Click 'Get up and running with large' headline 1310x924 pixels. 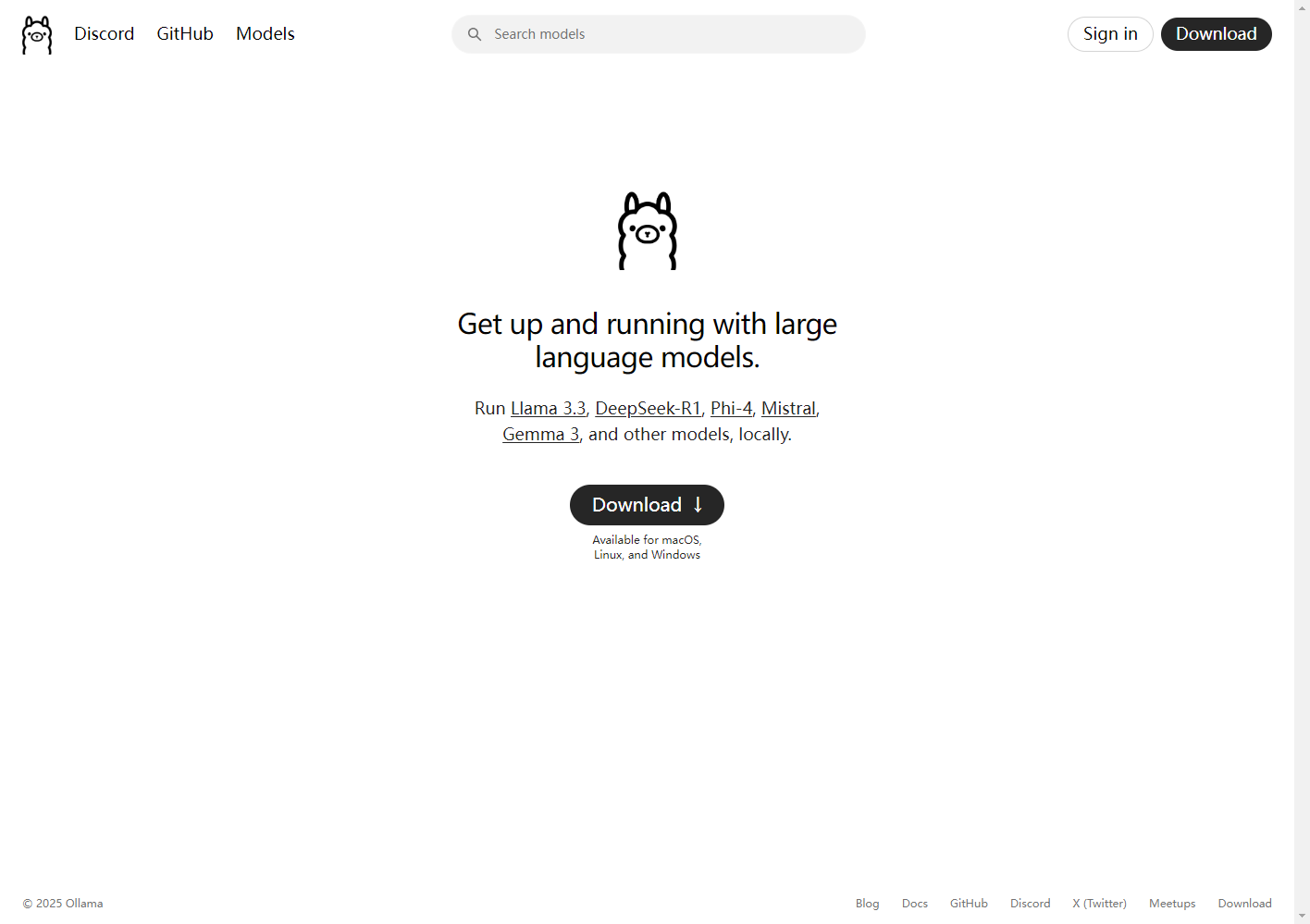coord(648,324)
